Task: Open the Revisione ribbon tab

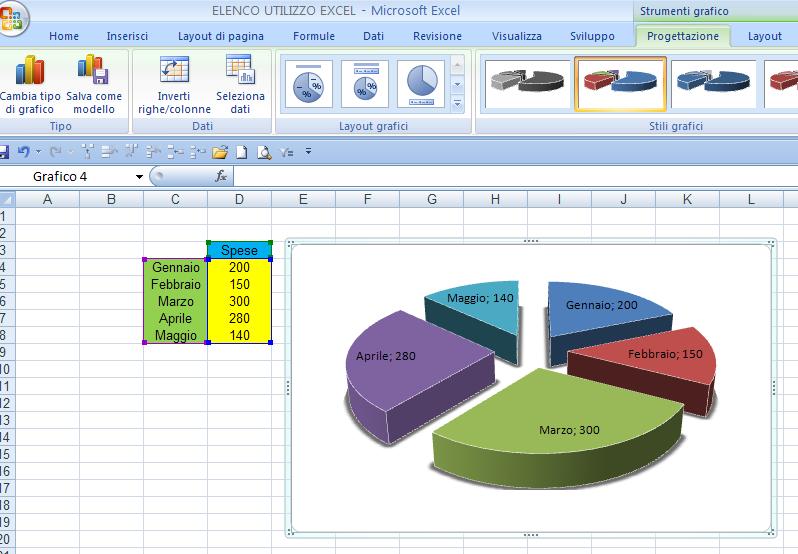Action: 438,36
